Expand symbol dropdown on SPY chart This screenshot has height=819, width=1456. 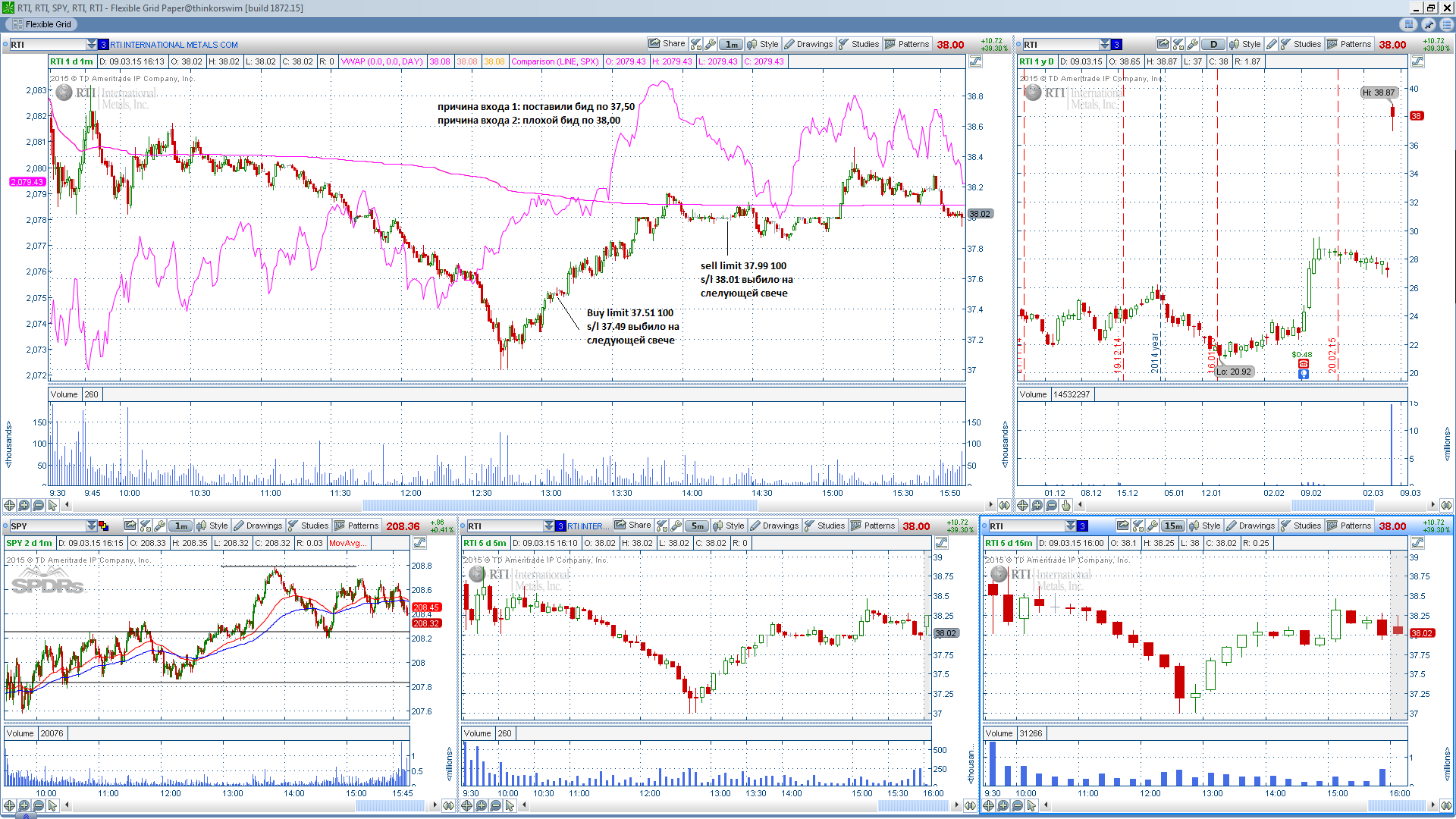[x=92, y=526]
